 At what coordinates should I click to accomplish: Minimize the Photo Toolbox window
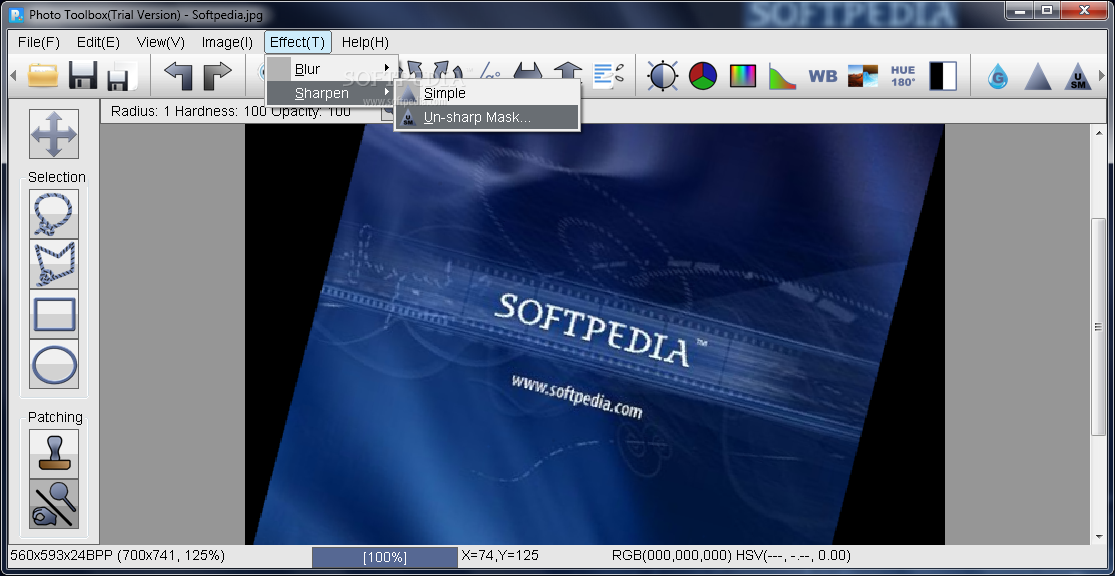tap(1021, 10)
